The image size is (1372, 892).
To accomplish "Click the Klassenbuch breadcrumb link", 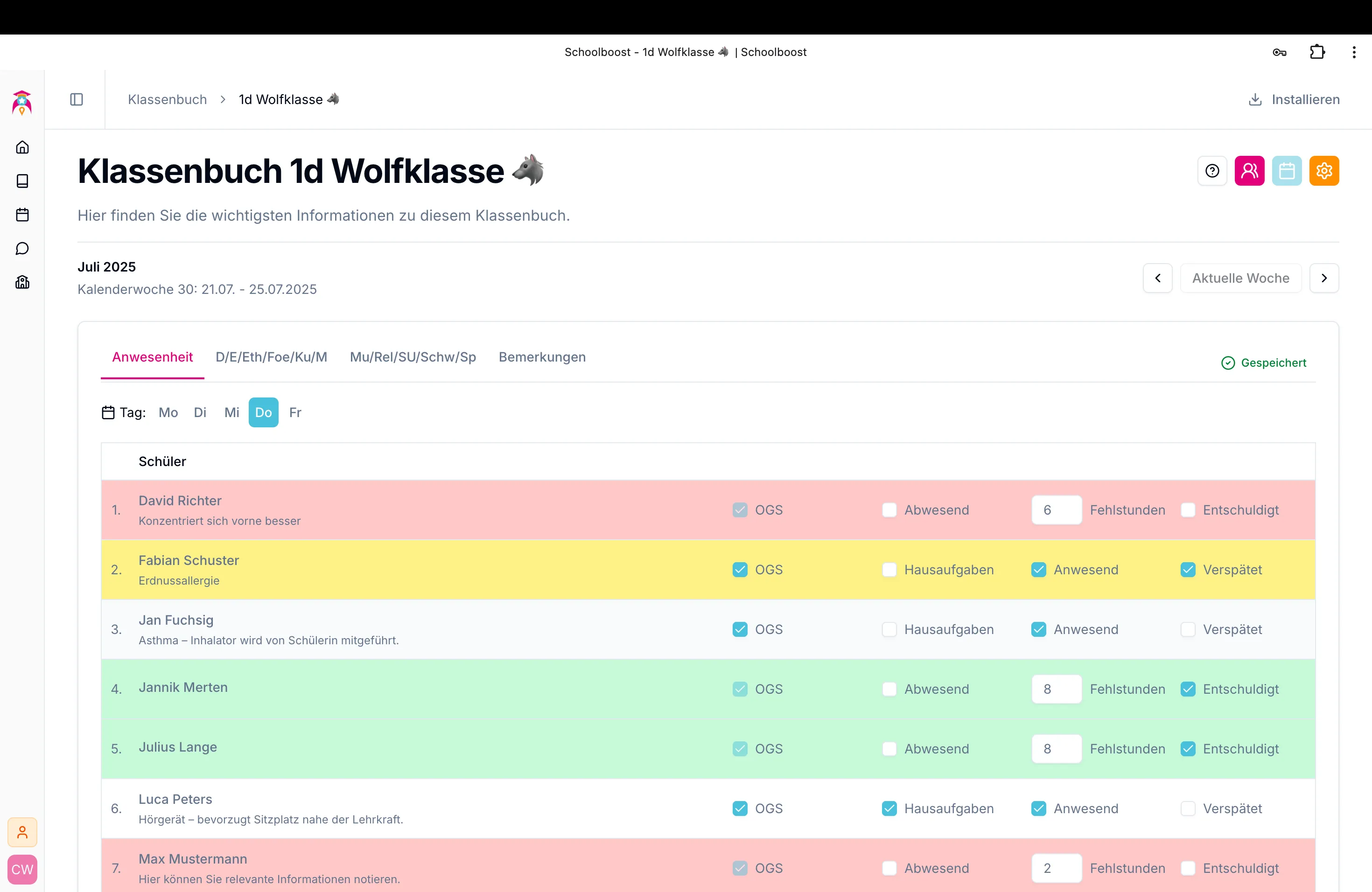I will (167, 100).
